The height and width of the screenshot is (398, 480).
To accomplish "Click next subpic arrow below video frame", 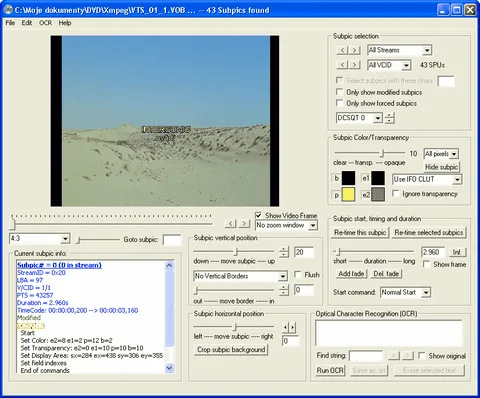I will pyautogui.click(x=244, y=223).
